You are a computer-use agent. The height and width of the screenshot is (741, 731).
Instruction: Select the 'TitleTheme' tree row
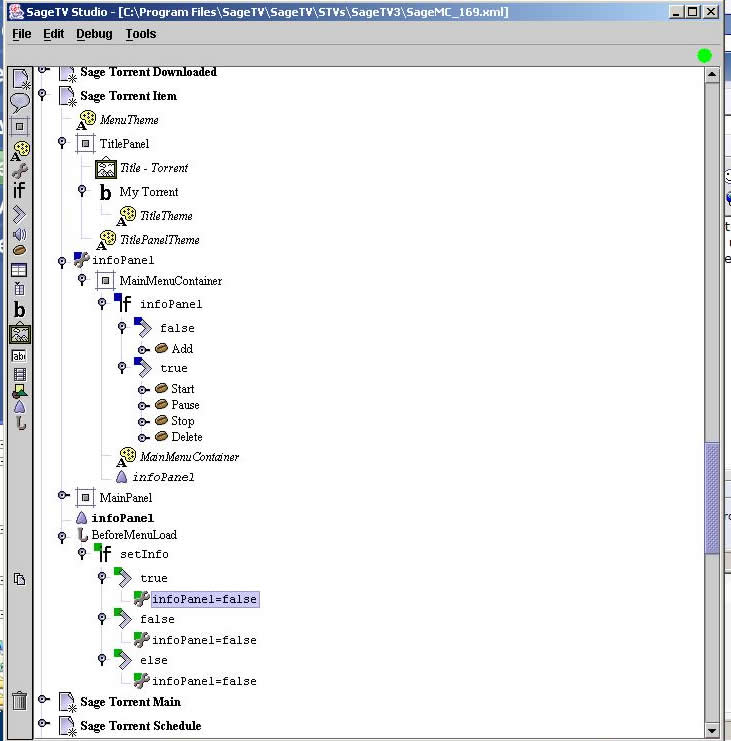(166, 216)
